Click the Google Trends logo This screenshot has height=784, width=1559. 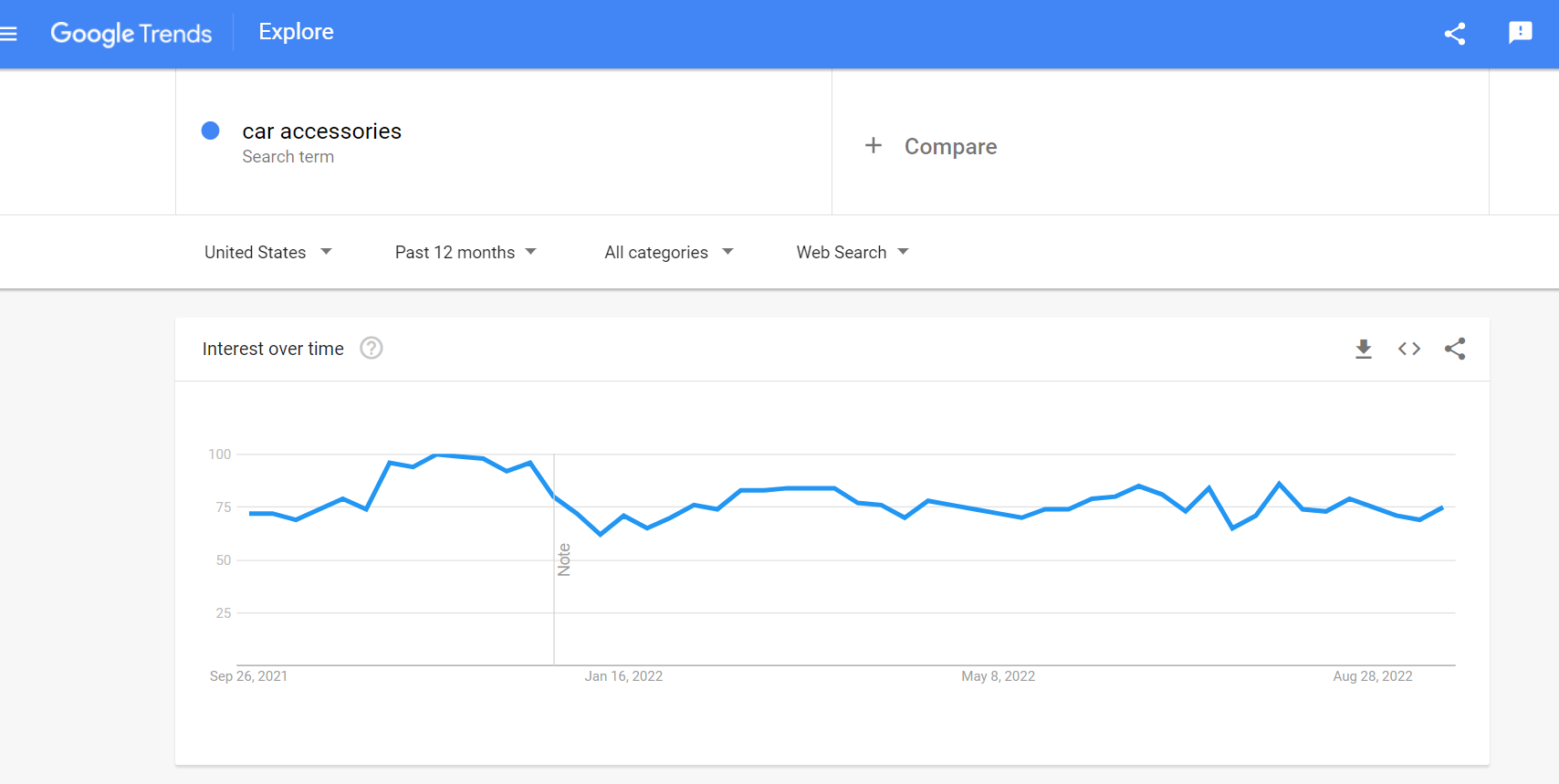(131, 34)
